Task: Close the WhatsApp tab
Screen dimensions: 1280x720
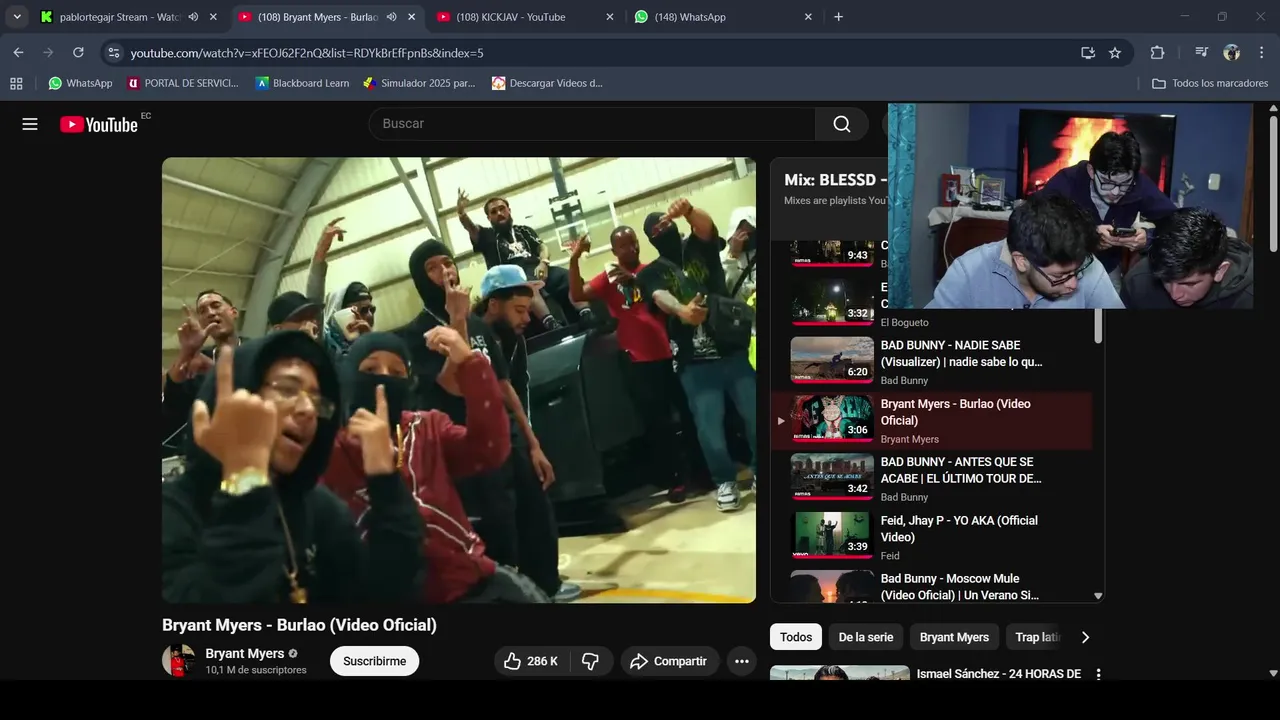Action: [x=808, y=17]
